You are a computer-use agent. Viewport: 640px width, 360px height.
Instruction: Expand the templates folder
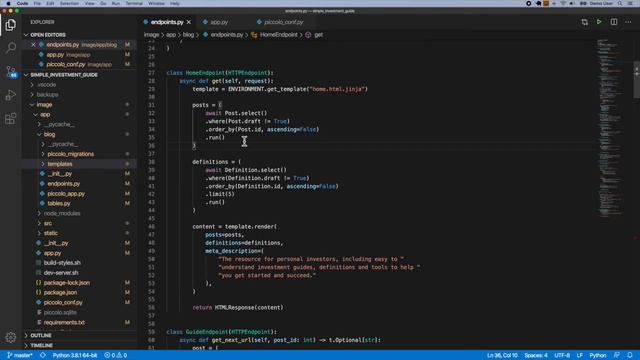tap(80, 164)
